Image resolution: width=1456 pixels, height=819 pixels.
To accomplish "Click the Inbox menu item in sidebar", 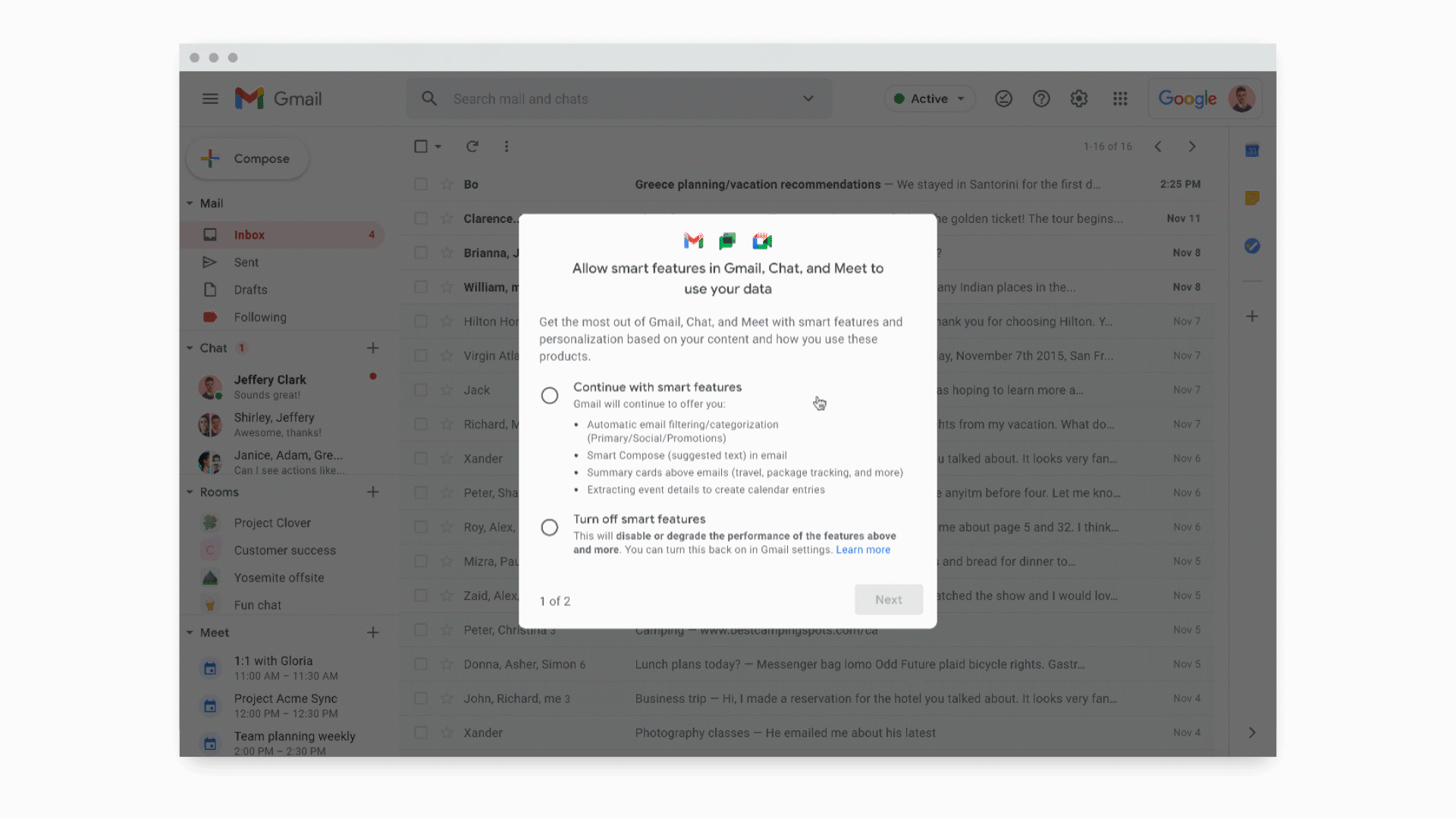I will coord(248,234).
